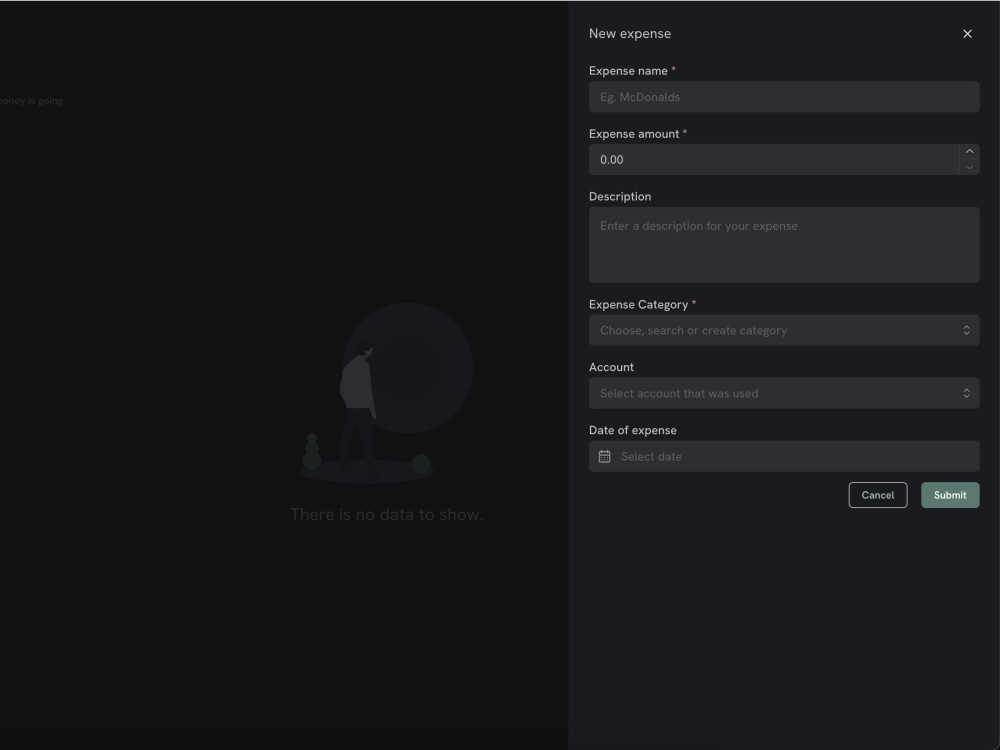Screen dimensions: 1000x750
Task: Click 'There is no data to show.' text
Action: tap(386, 515)
